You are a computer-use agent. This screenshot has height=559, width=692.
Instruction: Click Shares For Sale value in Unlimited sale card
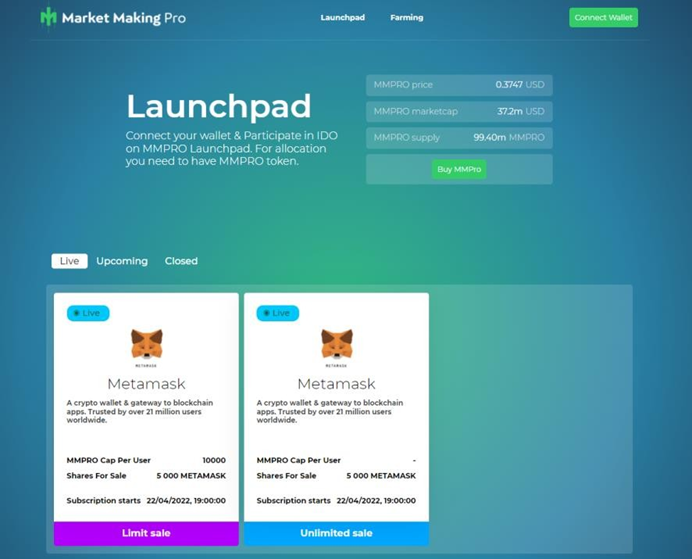[381, 476]
